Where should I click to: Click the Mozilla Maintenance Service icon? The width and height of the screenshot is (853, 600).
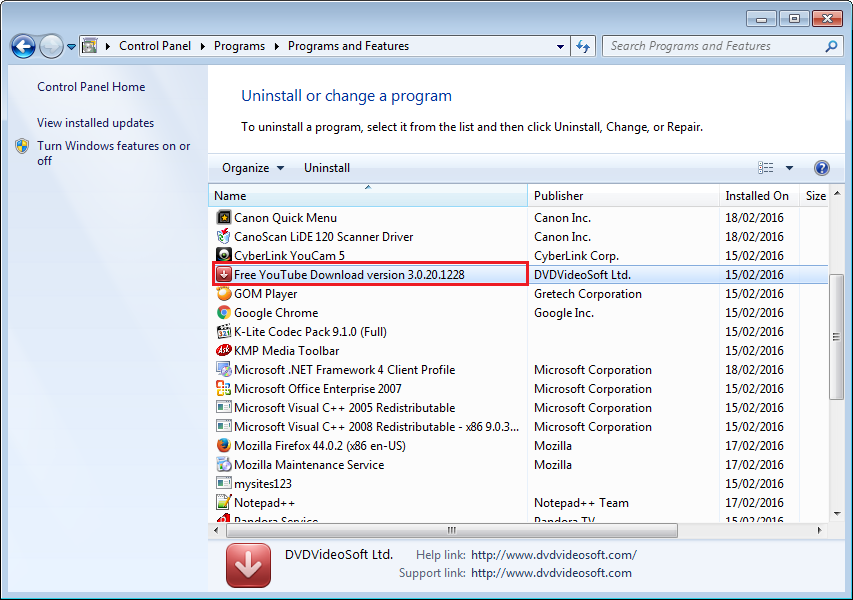[224, 465]
